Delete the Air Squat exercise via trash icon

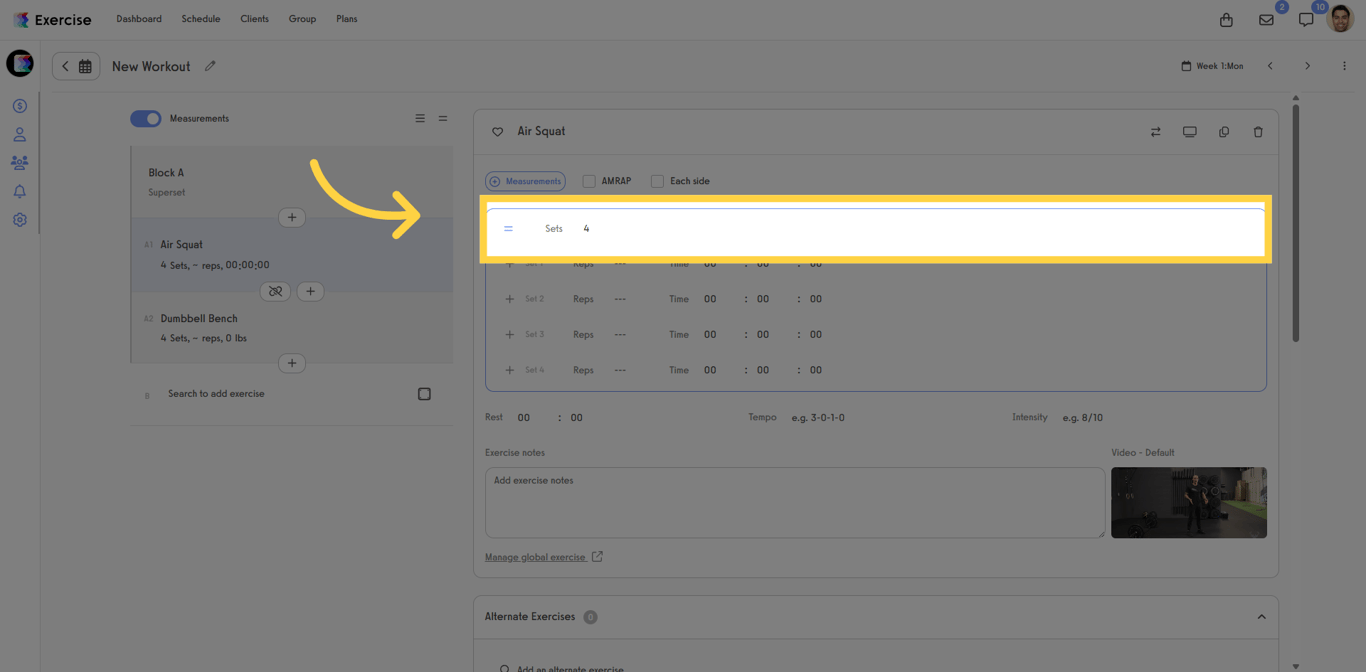(x=1258, y=131)
